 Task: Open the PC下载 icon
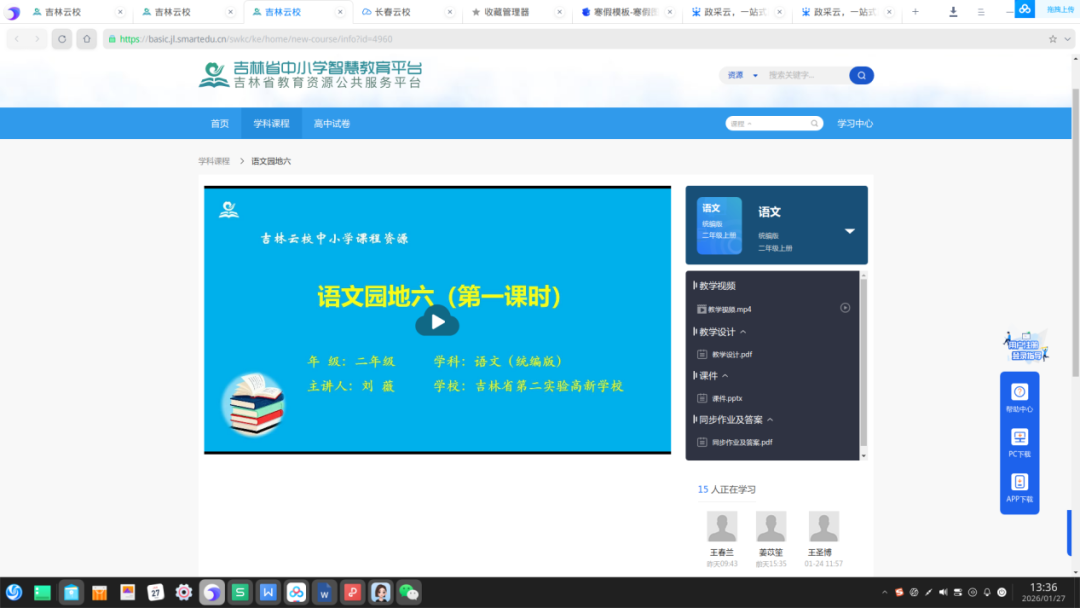1019,443
